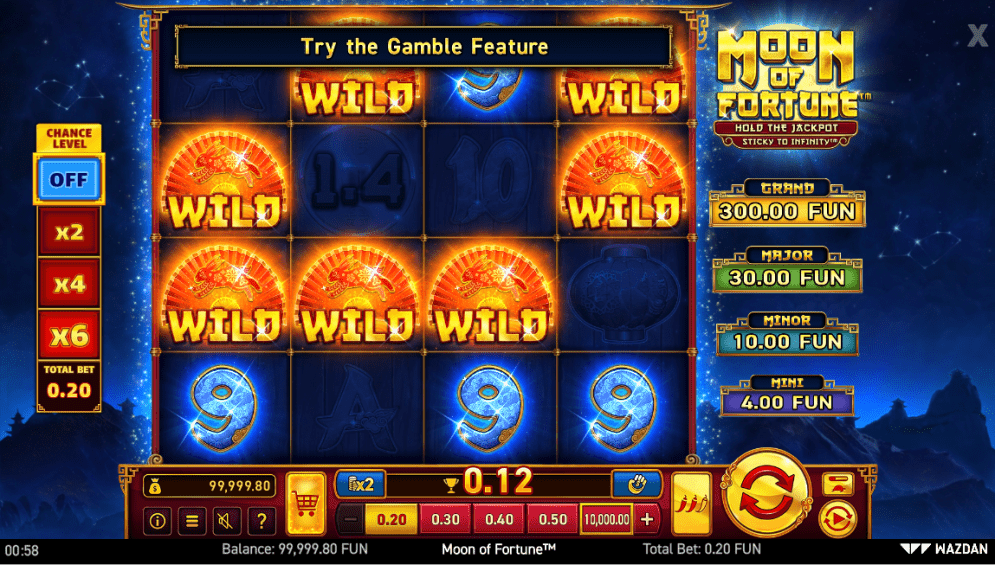This screenshot has height=565, width=995.
Task: Start the x2 gamble feature
Action: [x=360, y=484]
